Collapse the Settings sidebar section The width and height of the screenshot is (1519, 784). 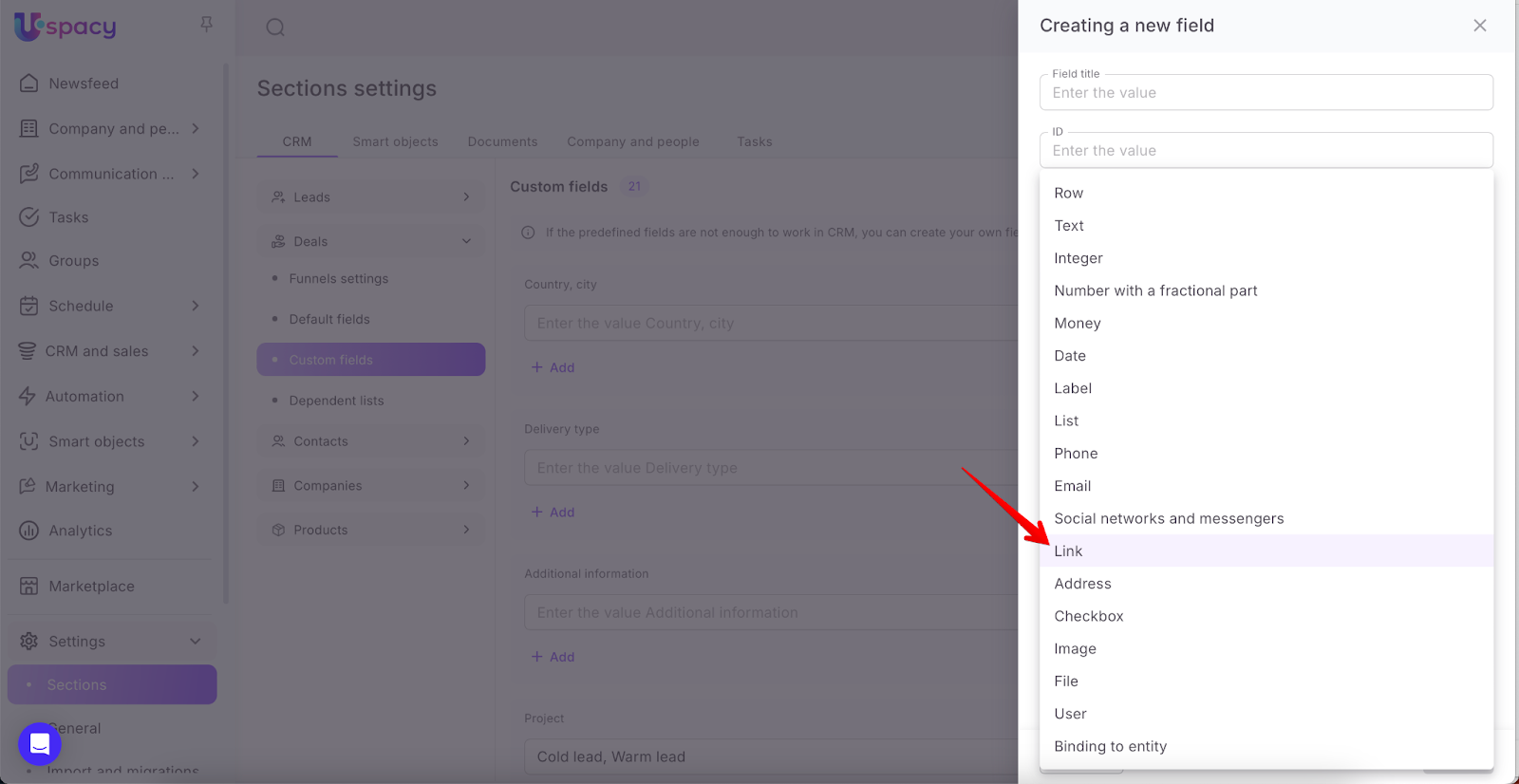point(196,642)
